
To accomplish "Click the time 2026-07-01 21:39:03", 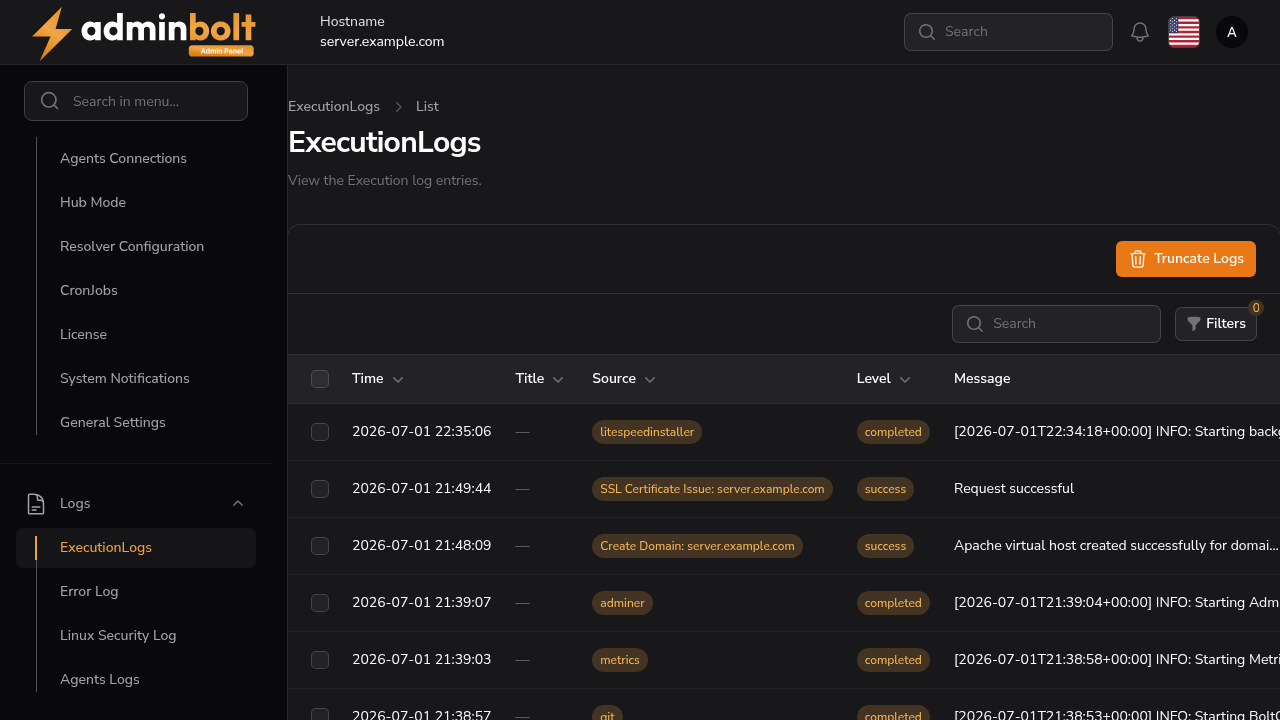I will coord(422,660).
